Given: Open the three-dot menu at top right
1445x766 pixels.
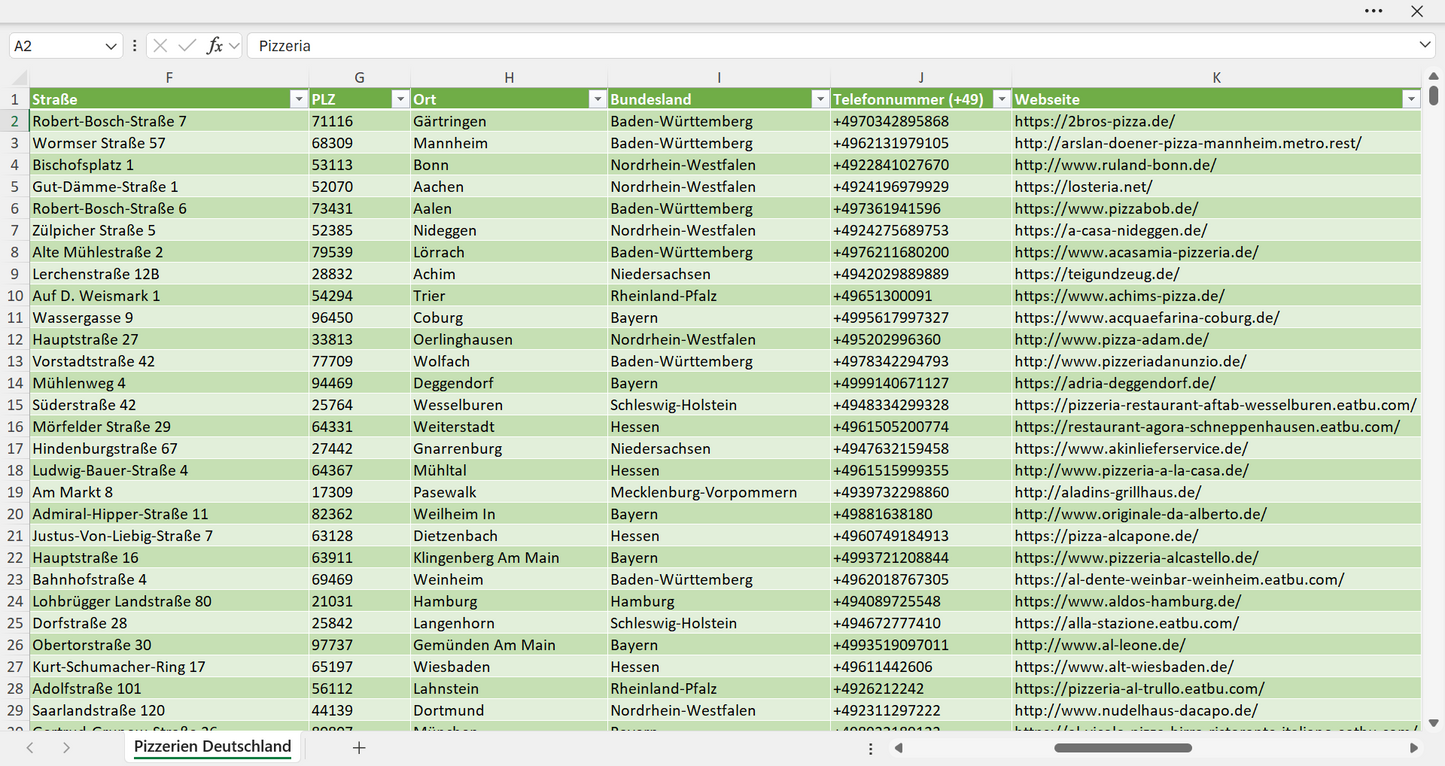Looking at the screenshot, I should 1374,11.
